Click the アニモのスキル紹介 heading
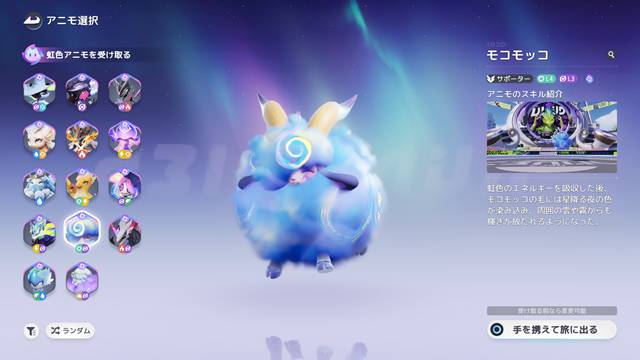Viewport: 640px width, 360px height. tap(525, 94)
